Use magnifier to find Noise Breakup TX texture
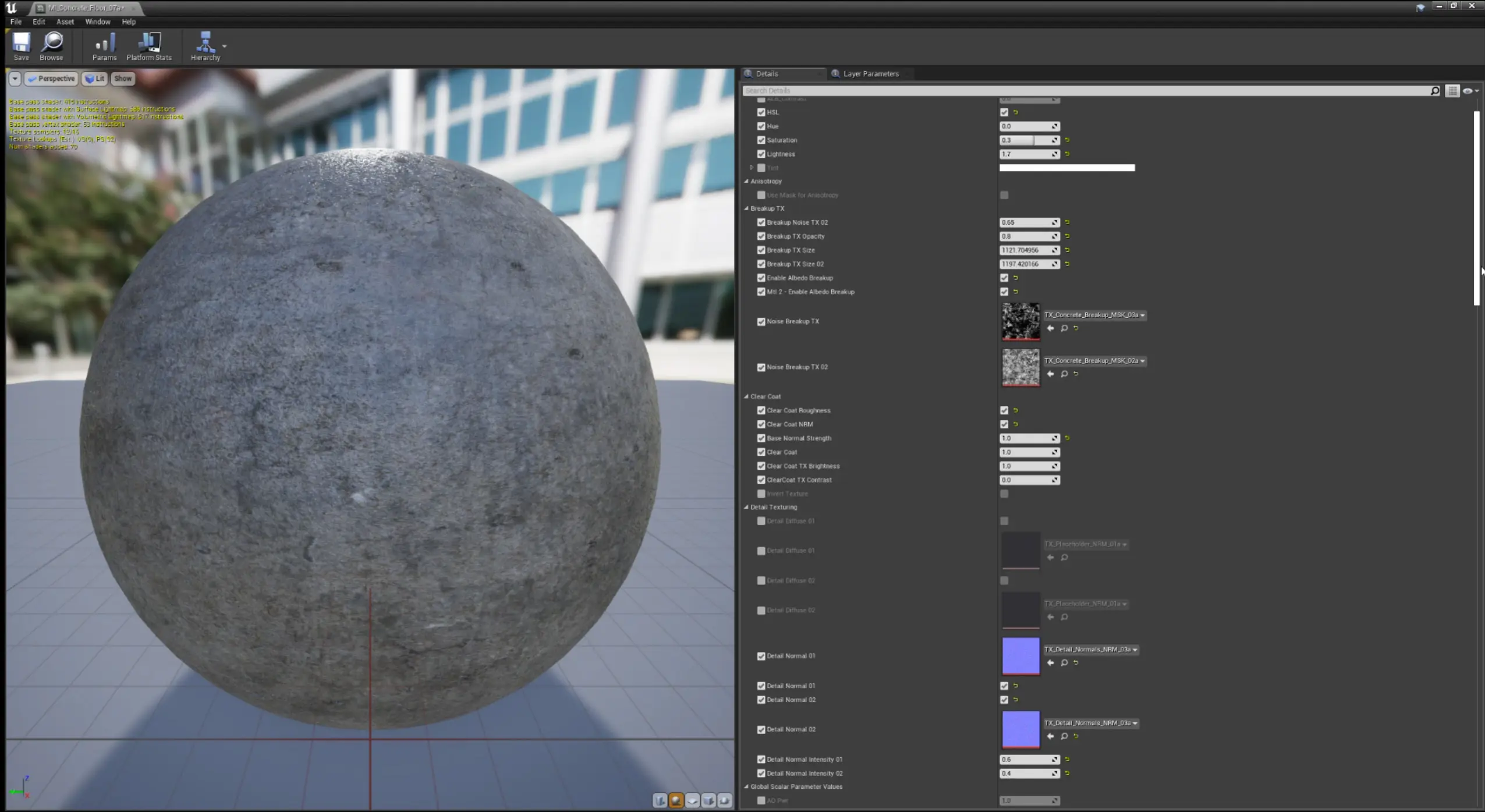 (x=1064, y=328)
